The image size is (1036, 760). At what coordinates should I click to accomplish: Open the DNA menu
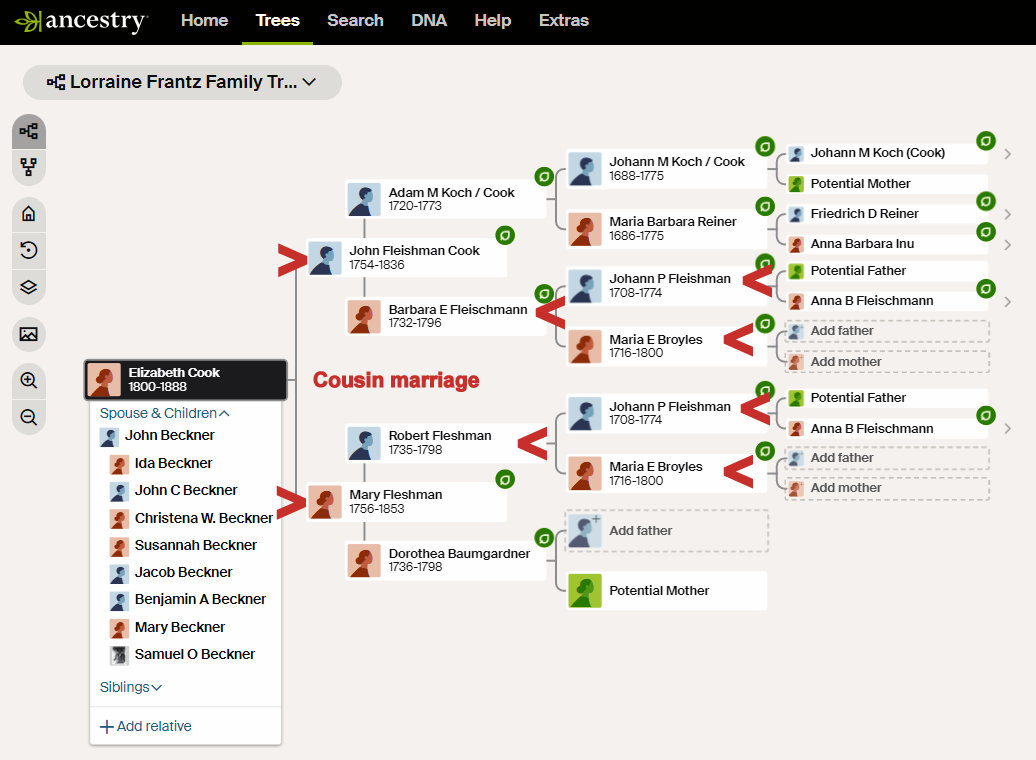click(429, 21)
